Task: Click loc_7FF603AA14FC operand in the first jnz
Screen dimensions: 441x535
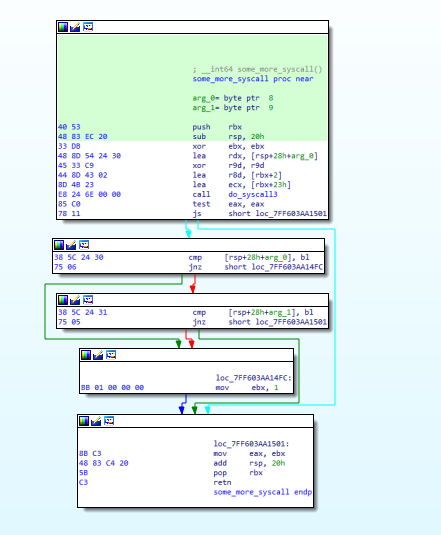Action: tap(287, 267)
